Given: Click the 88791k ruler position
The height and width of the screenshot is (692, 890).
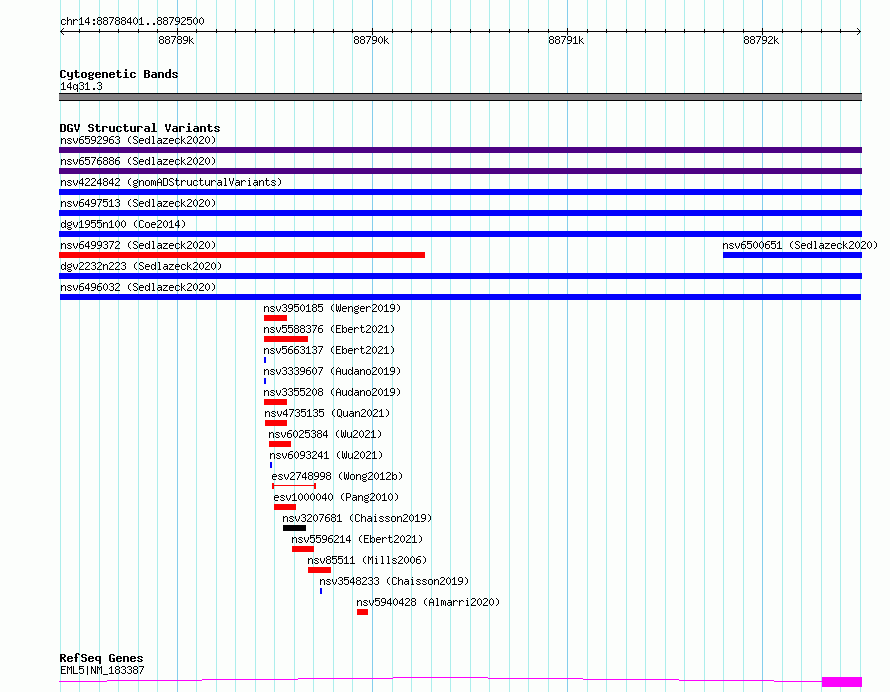Looking at the screenshot, I should coord(566,40).
